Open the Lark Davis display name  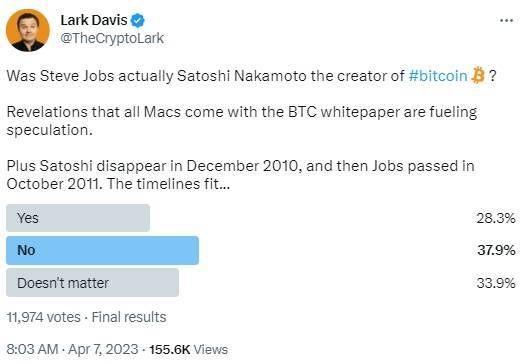[x=94, y=20]
